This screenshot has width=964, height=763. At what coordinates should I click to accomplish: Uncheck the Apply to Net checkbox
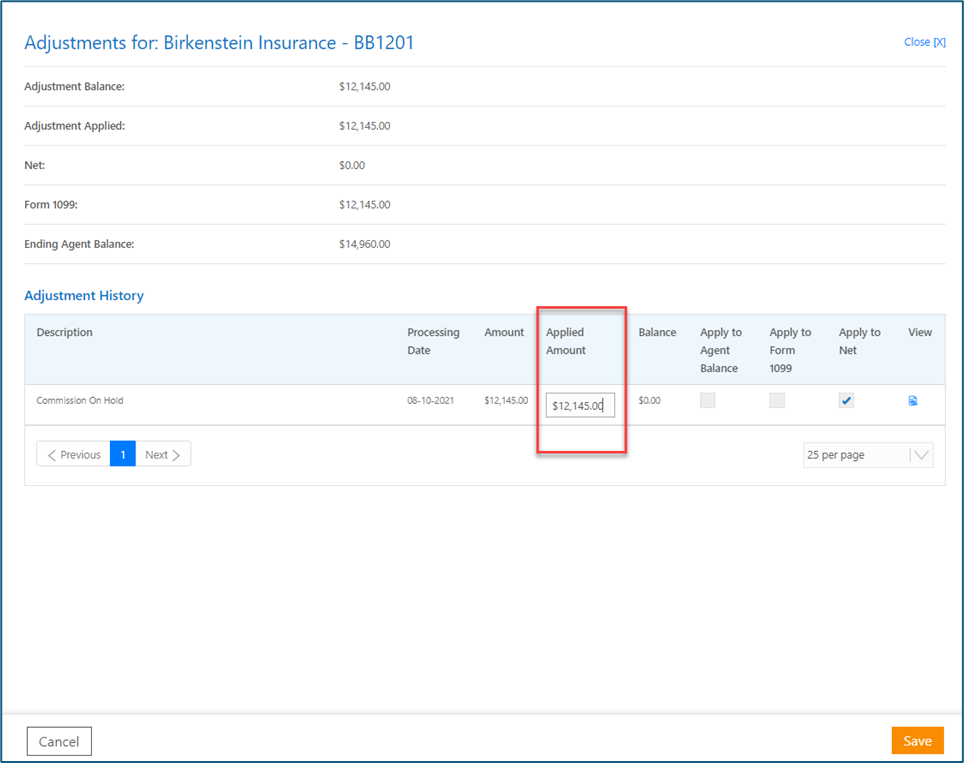coord(846,401)
